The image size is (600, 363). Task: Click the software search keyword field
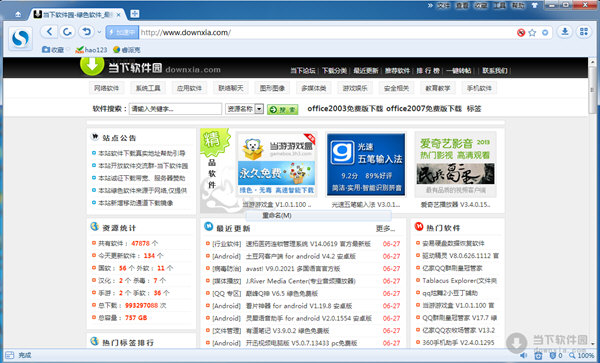point(175,109)
